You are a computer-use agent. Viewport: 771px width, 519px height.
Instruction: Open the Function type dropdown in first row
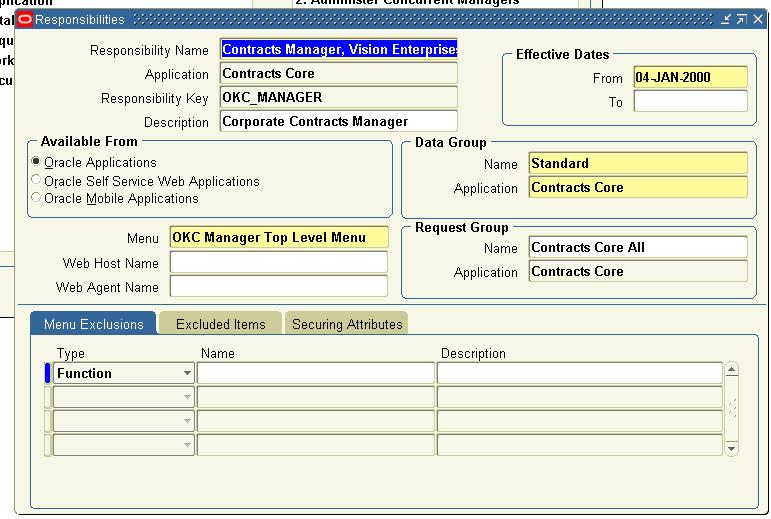[x=187, y=373]
